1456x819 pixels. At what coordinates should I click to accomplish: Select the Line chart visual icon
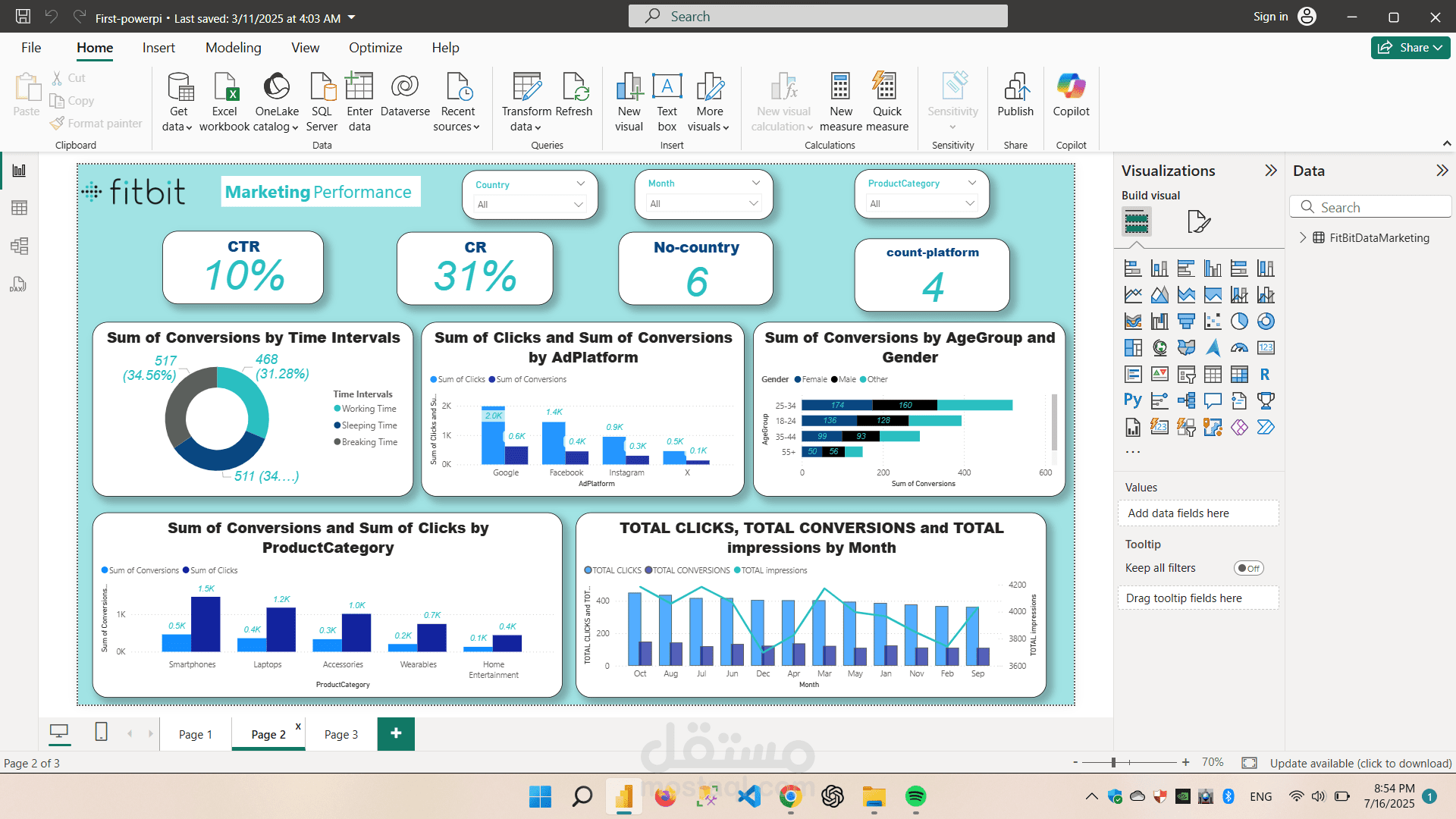1133,295
